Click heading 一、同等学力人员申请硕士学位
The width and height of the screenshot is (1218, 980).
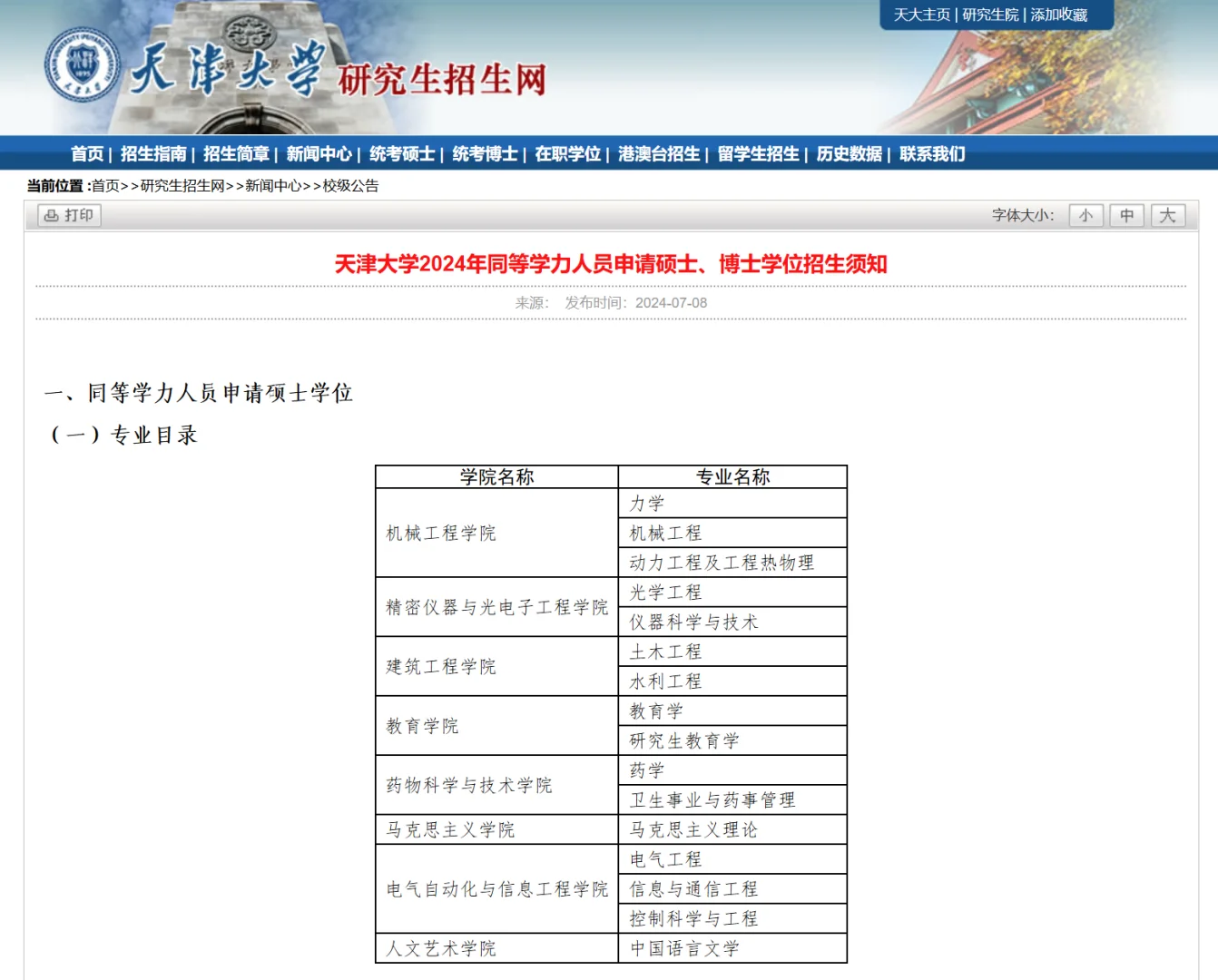(199, 393)
